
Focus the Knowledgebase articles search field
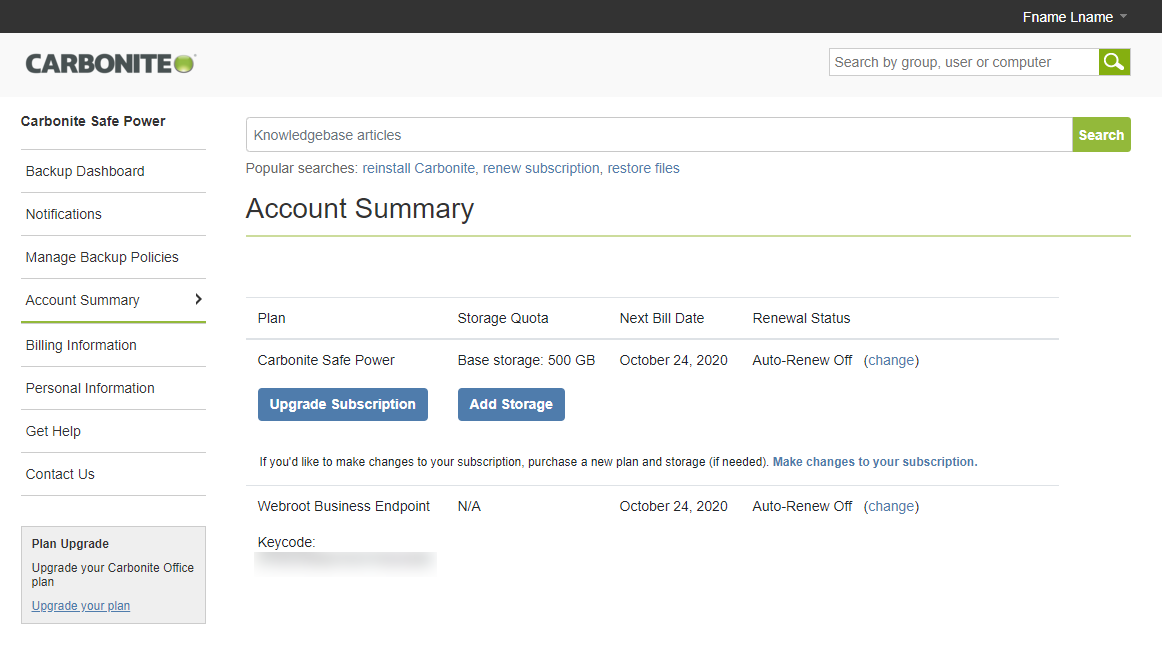click(658, 135)
